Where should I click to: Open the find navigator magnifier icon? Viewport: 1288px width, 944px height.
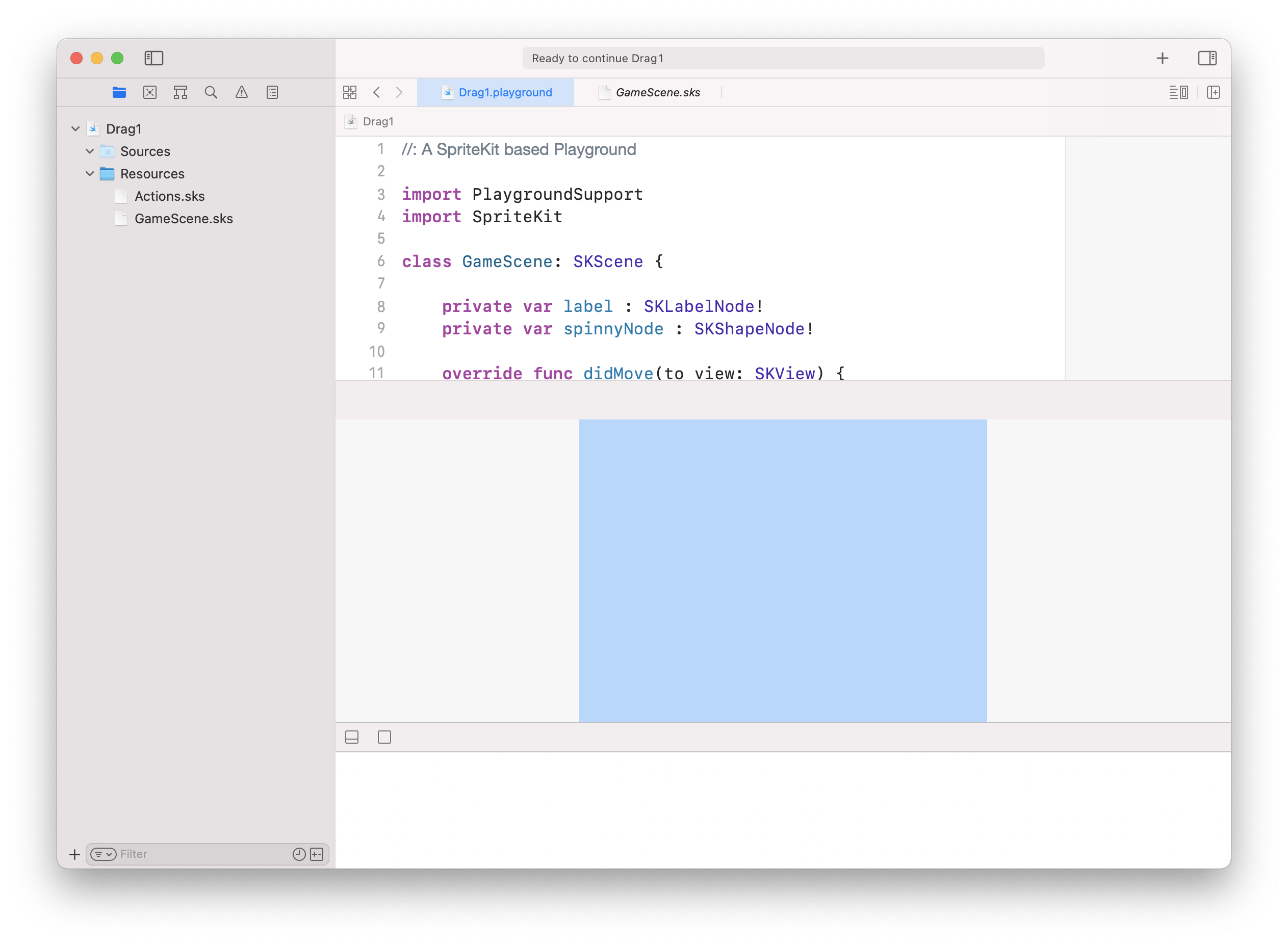click(x=211, y=92)
